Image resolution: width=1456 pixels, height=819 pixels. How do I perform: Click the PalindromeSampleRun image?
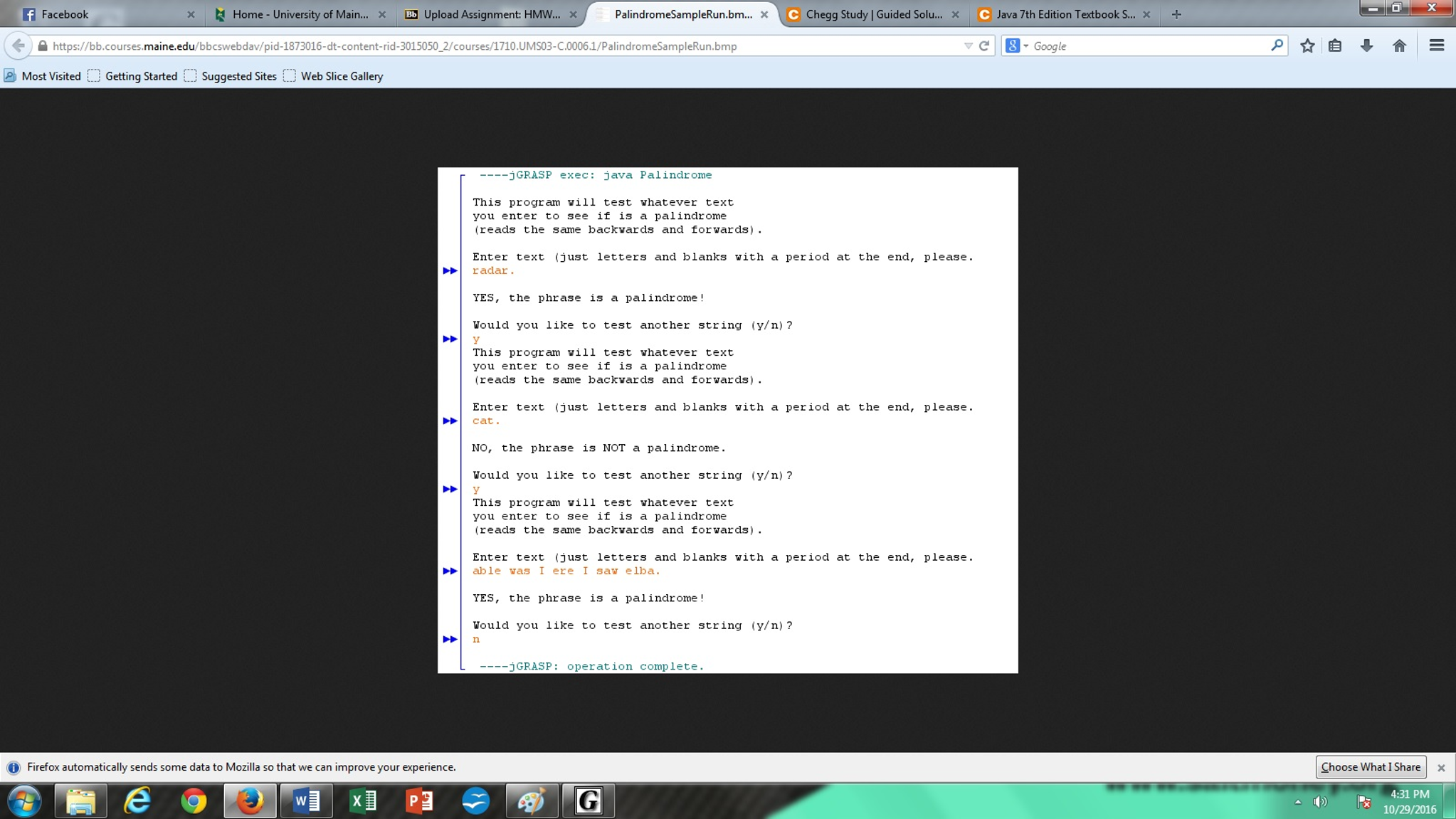tap(727, 420)
